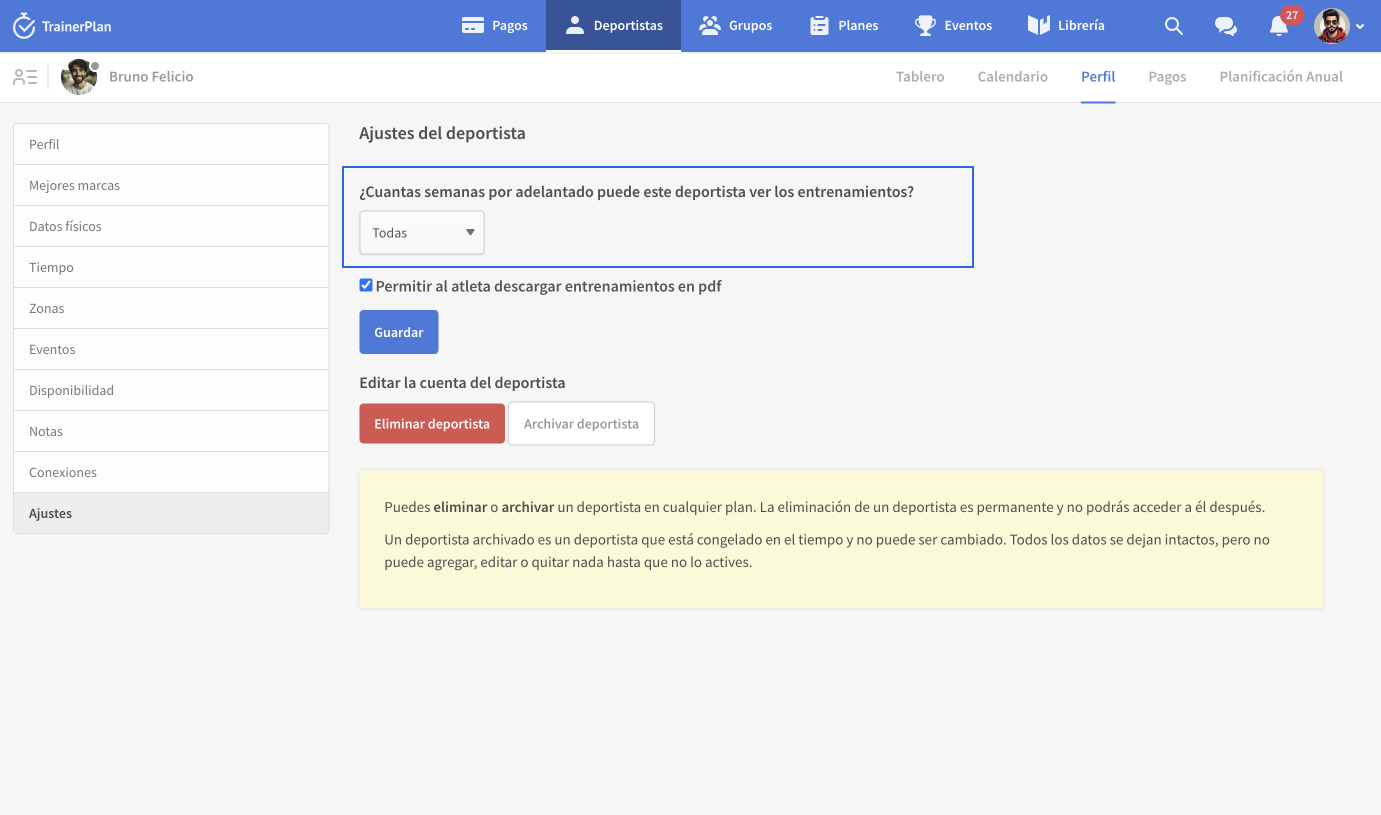This screenshot has width=1381, height=815.
Task: Expand the user account avatar menu
Action: click(1338, 26)
